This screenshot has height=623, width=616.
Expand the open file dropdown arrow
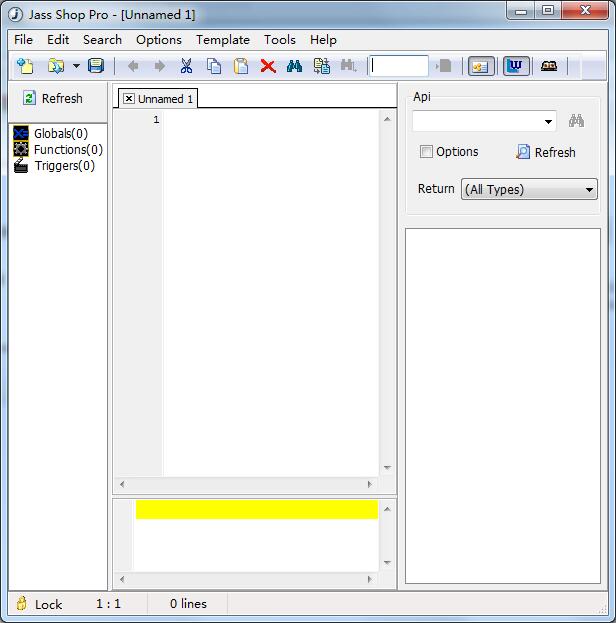point(76,66)
